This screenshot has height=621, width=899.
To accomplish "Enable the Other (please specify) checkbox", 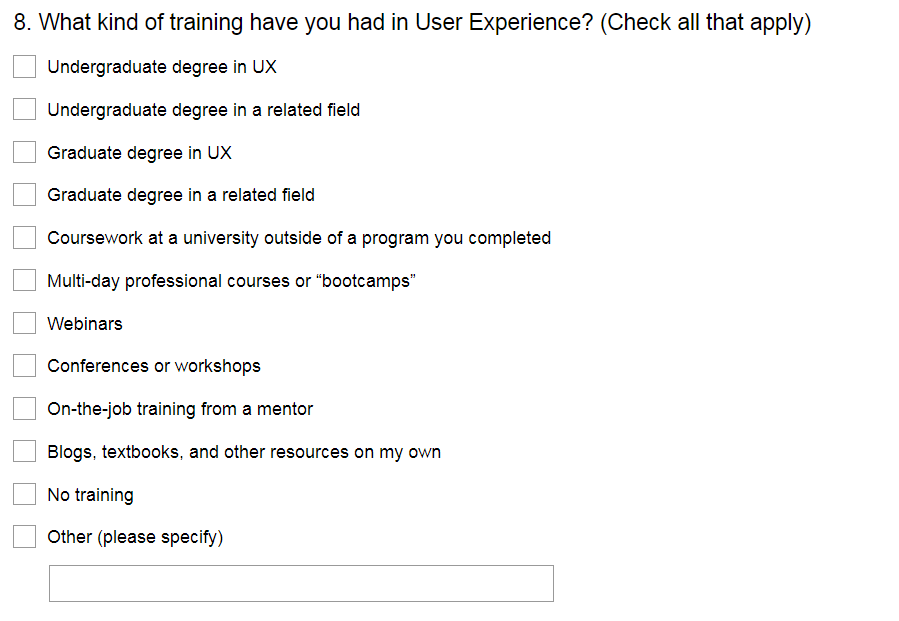I will (x=25, y=537).
